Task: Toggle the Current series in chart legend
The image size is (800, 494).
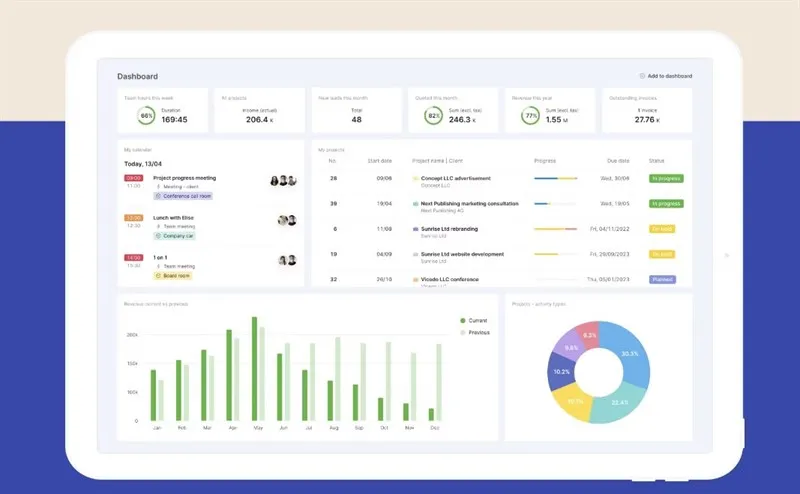Action: (x=462, y=321)
